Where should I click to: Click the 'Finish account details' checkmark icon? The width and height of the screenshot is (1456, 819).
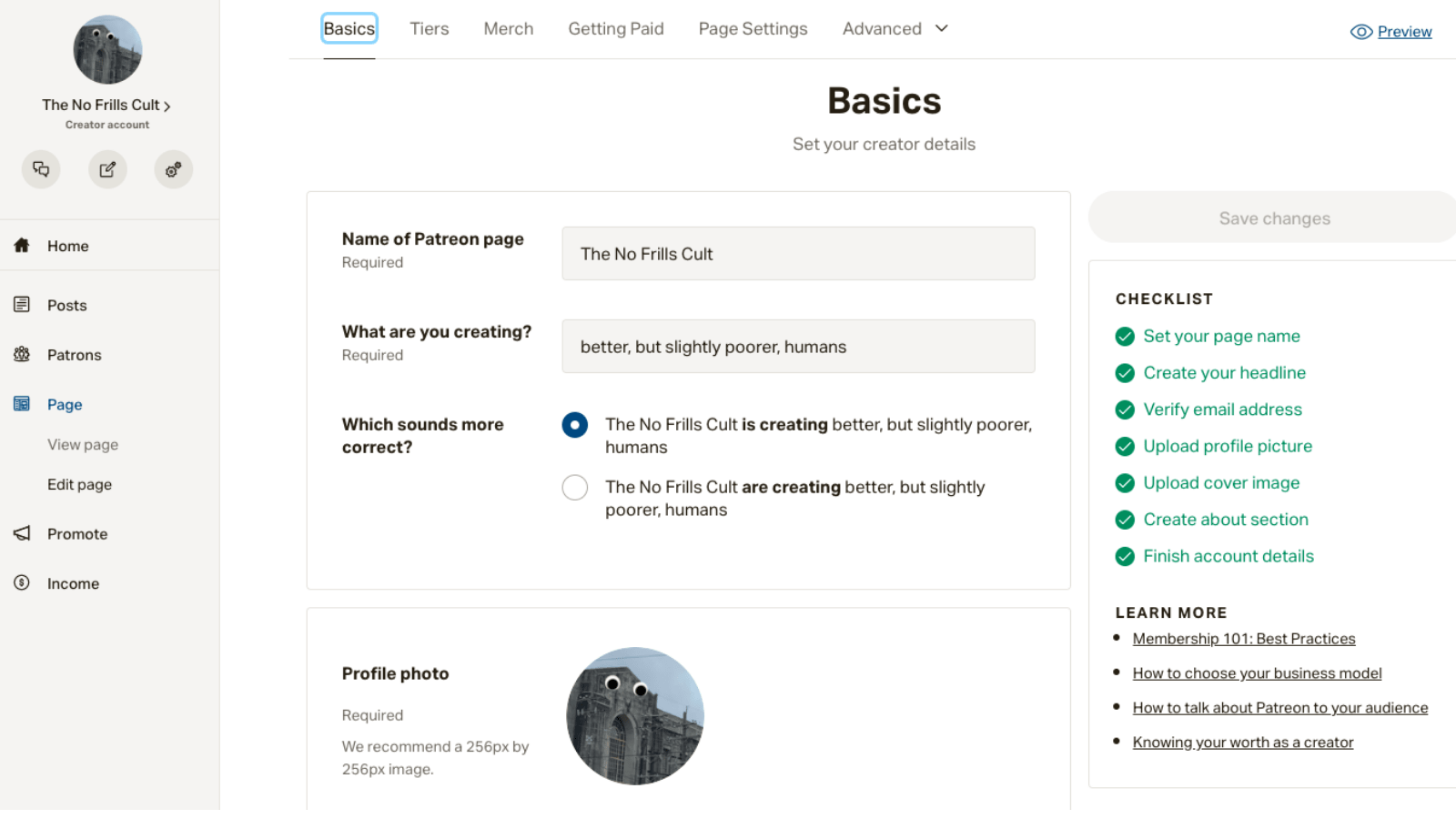(x=1125, y=556)
